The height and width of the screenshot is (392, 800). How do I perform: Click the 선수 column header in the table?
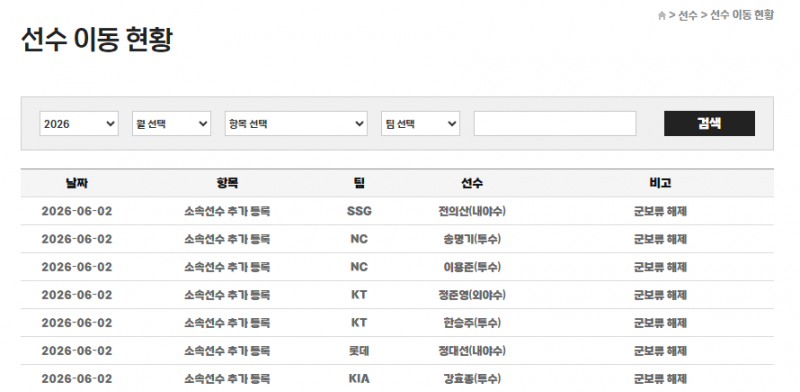[472, 183]
